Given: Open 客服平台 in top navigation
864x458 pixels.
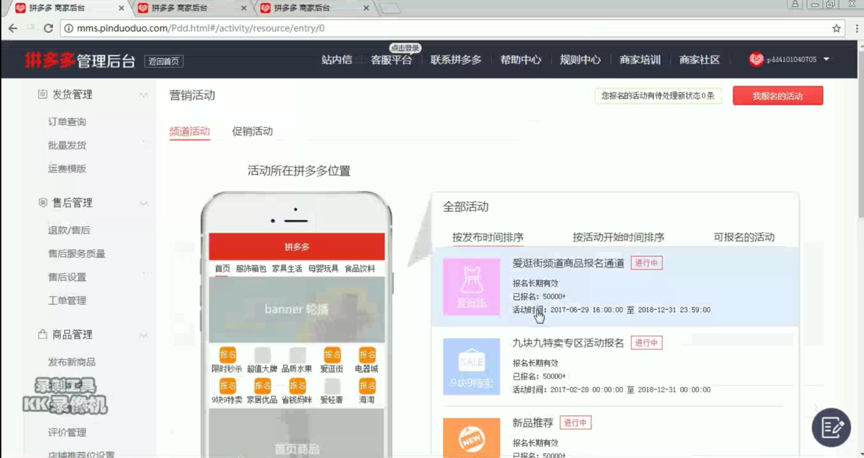Looking at the screenshot, I should (391, 60).
